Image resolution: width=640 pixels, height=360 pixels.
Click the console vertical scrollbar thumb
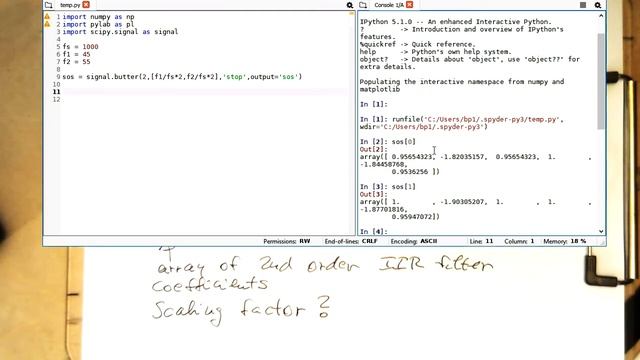point(601,82)
